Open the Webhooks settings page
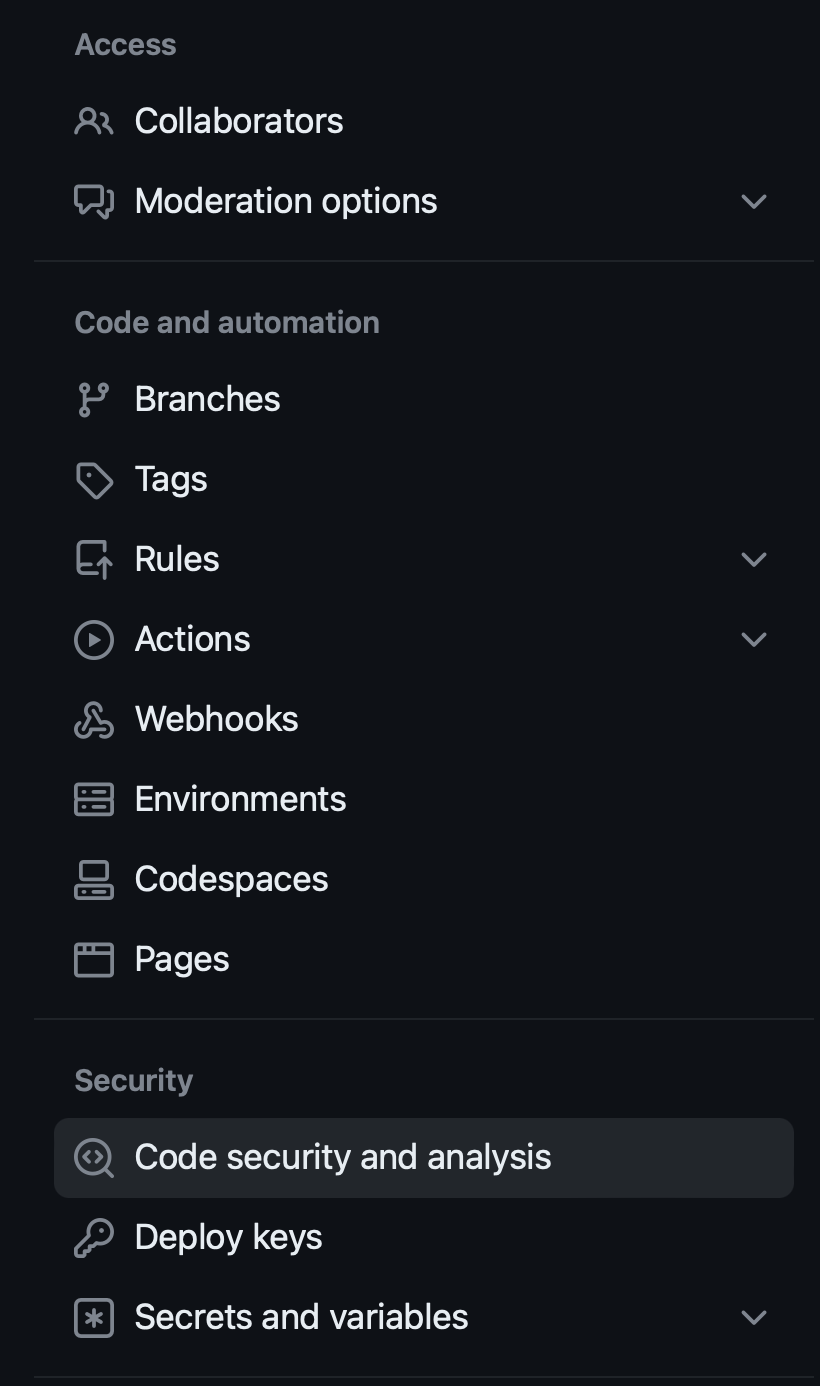Screen dimensions: 820x1386 tap(216, 719)
